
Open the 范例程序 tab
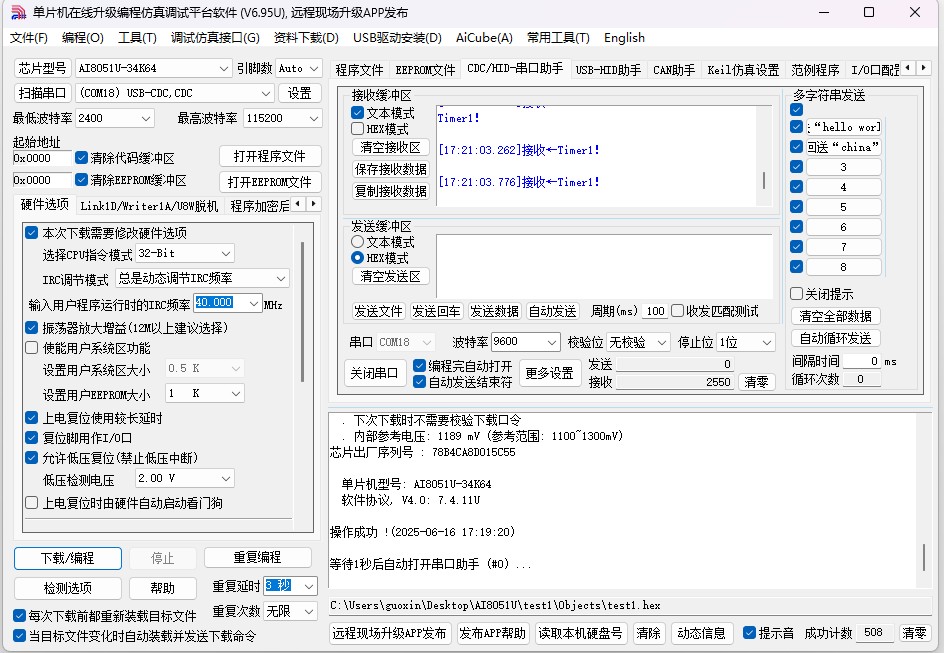coord(815,70)
